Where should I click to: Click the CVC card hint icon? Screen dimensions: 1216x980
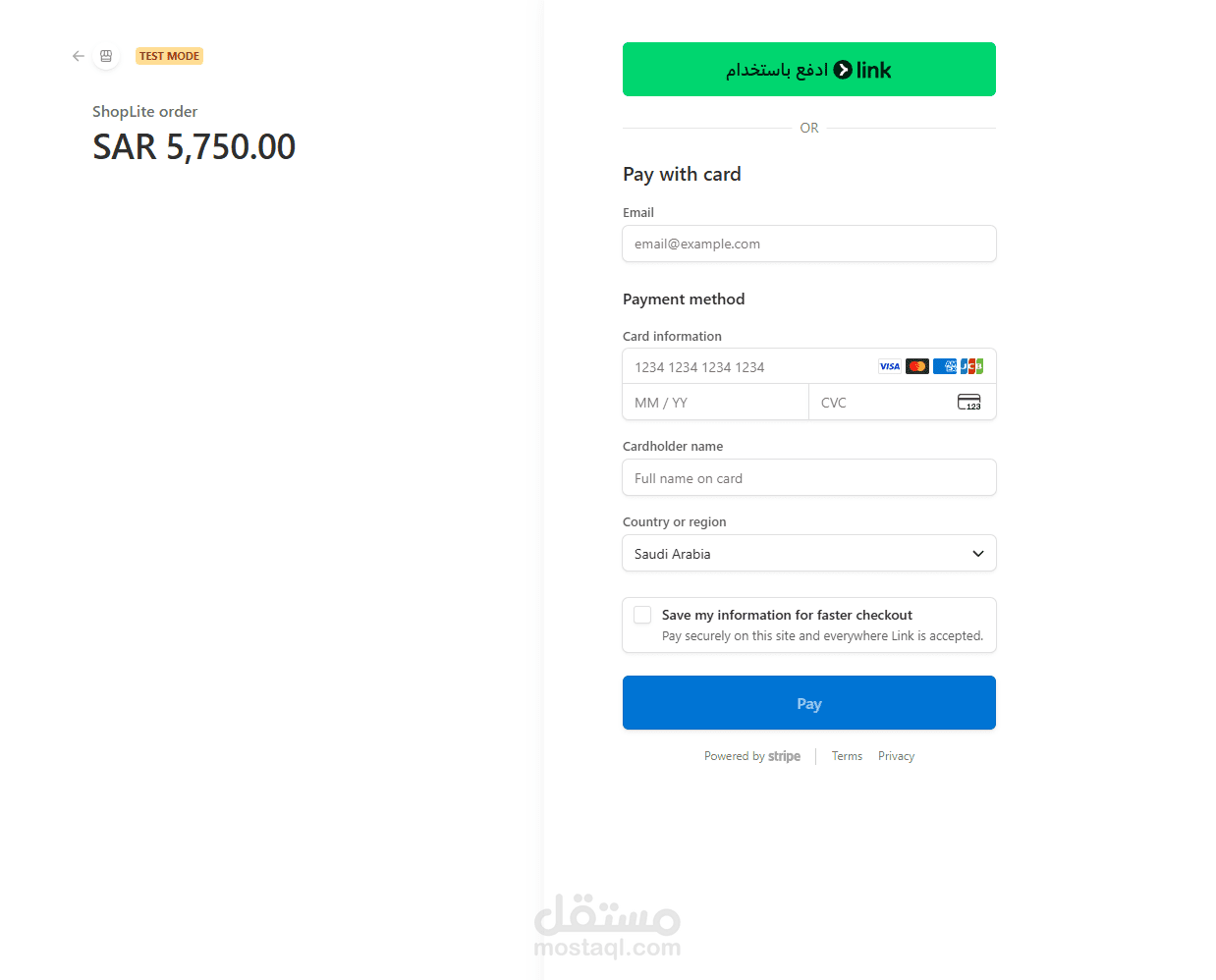(x=968, y=402)
